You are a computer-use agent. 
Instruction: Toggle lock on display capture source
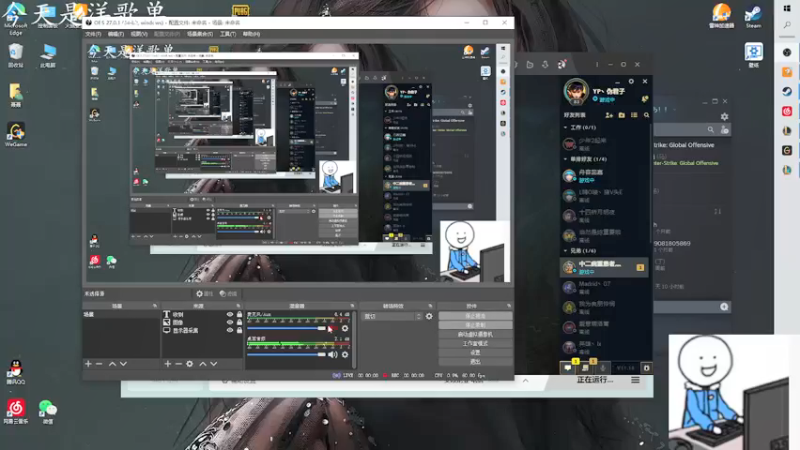(x=239, y=330)
